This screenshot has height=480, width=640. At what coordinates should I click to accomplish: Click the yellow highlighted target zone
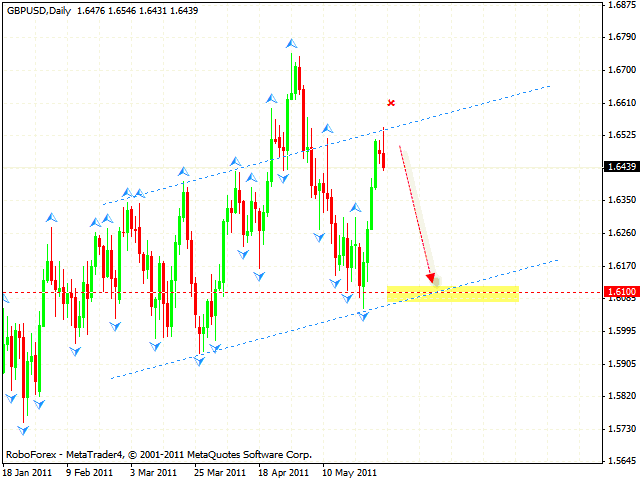(x=453, y=293)
